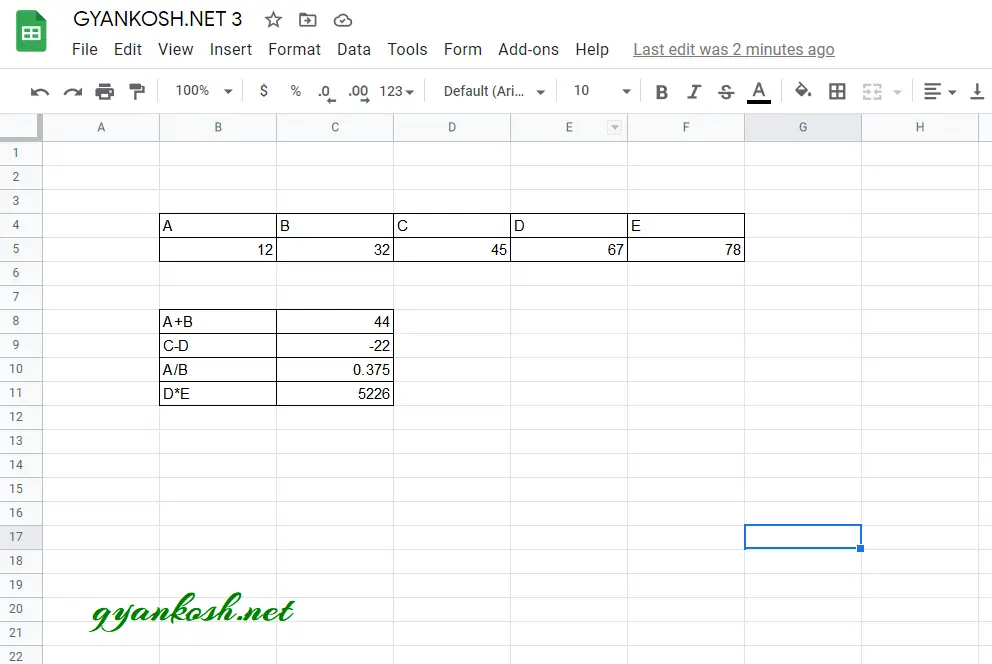Open 'Last edit was 2 minutes ago' link

point(734,49)
